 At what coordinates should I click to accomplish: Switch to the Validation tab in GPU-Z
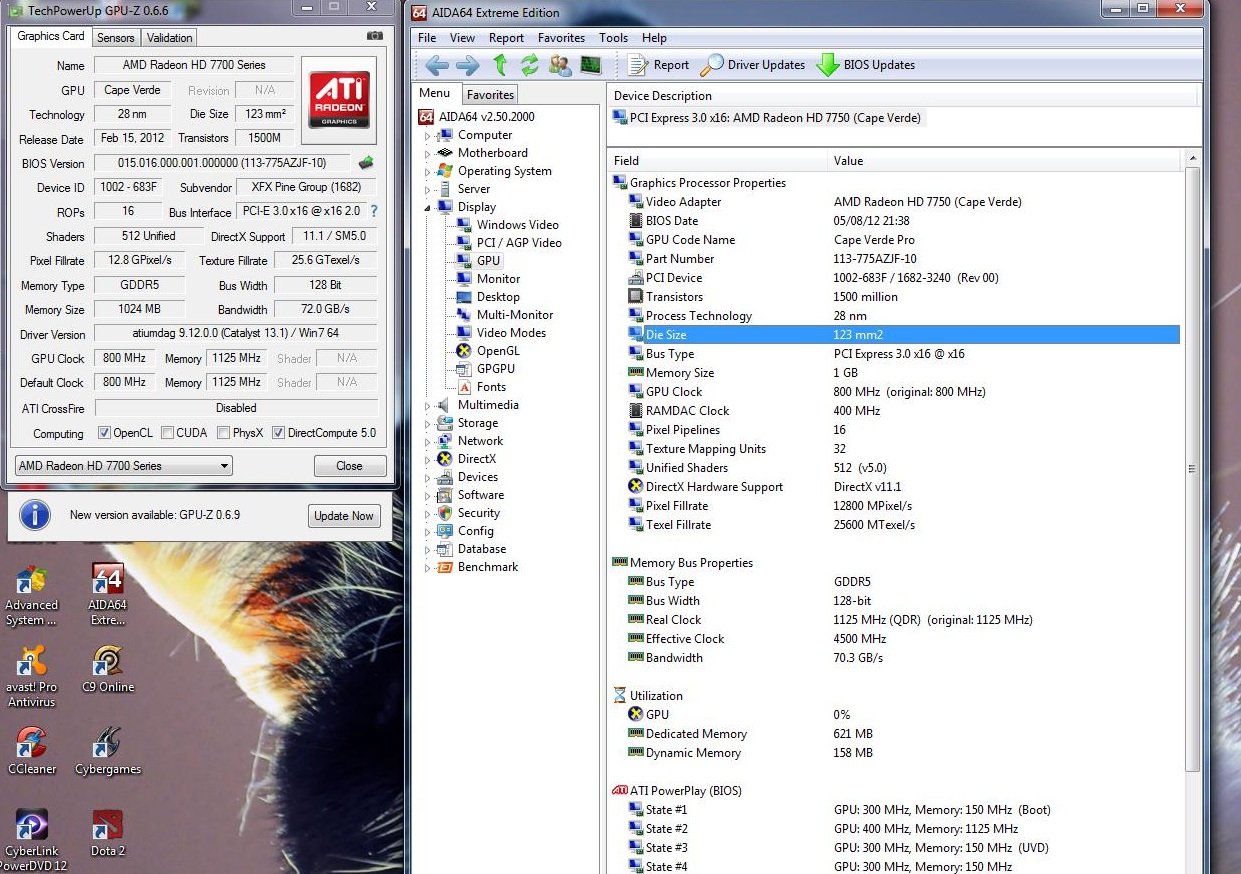[169, 38]
